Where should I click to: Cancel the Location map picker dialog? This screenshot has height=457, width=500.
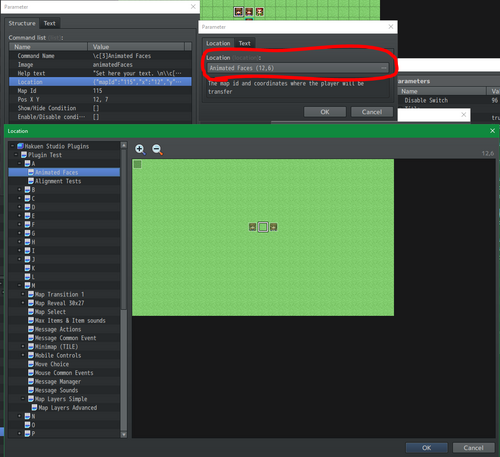[473, 448]
